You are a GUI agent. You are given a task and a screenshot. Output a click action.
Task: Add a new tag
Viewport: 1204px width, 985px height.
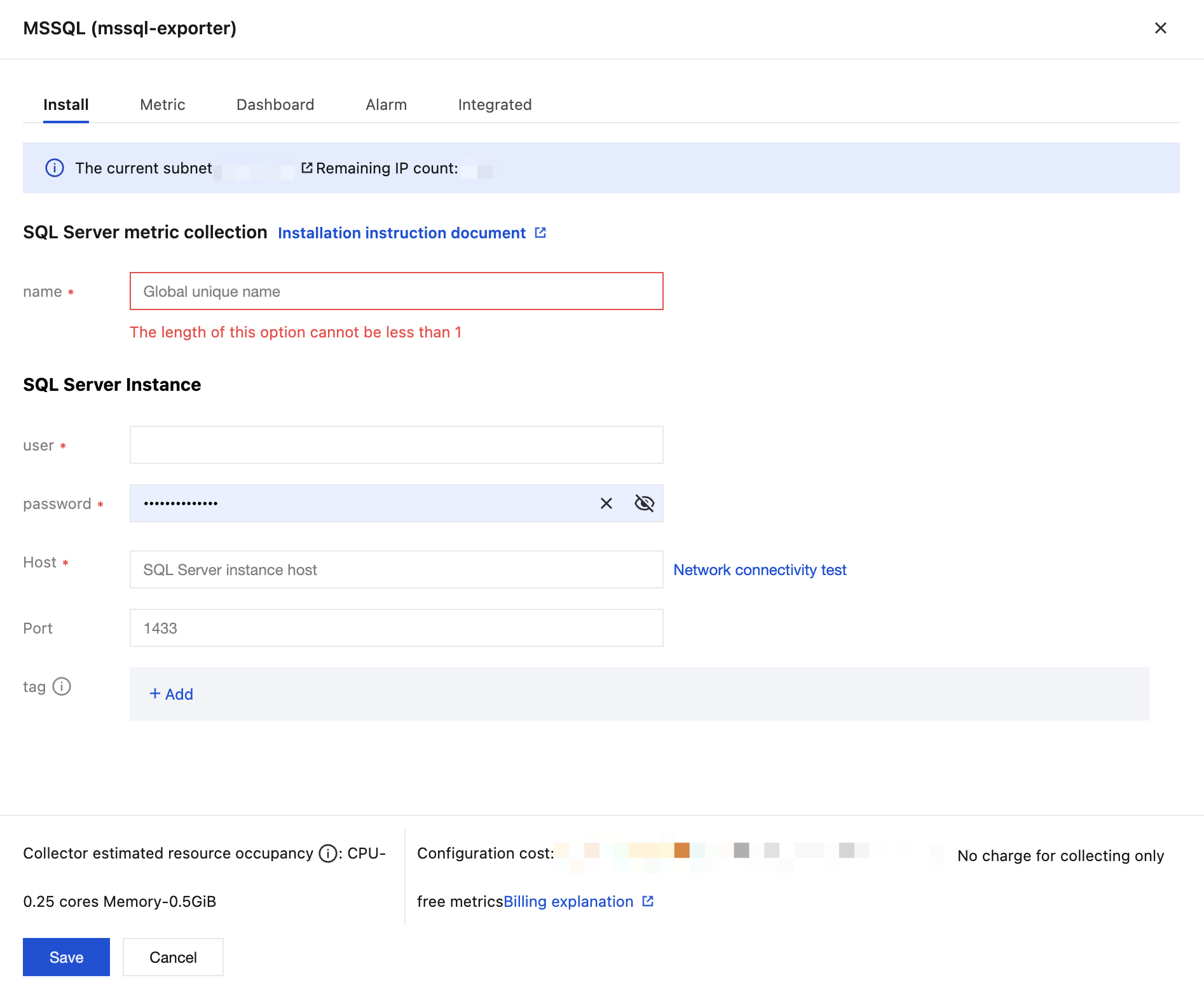click(172, 694)
